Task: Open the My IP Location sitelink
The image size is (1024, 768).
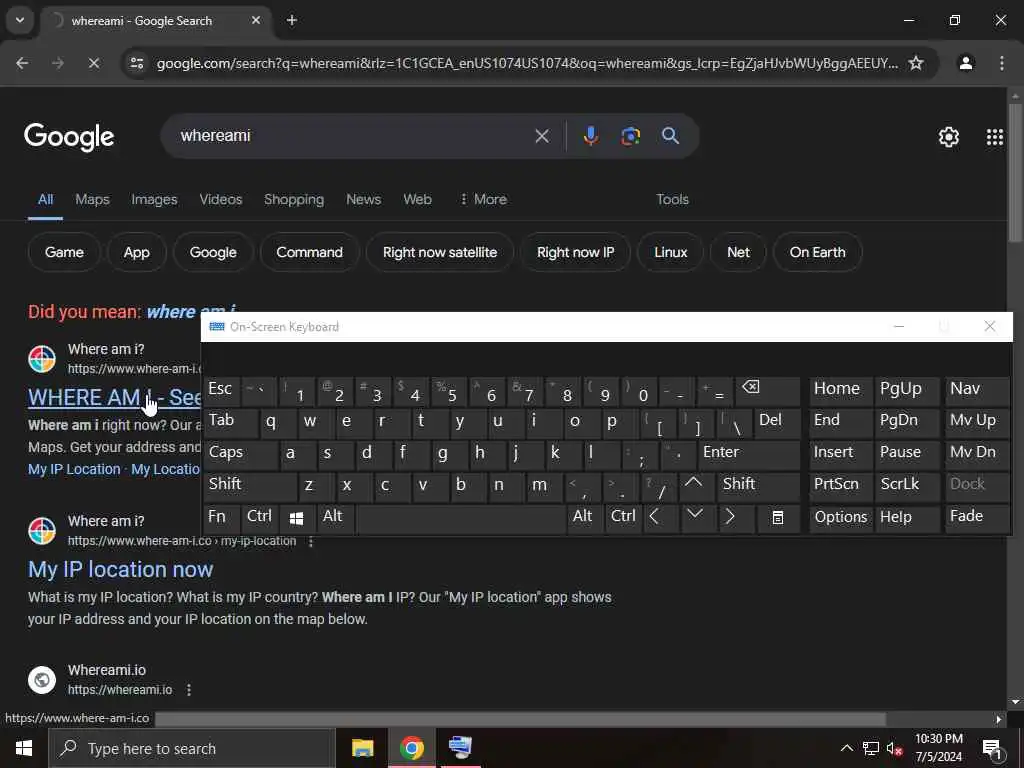Action: click(x=74, y=469)
